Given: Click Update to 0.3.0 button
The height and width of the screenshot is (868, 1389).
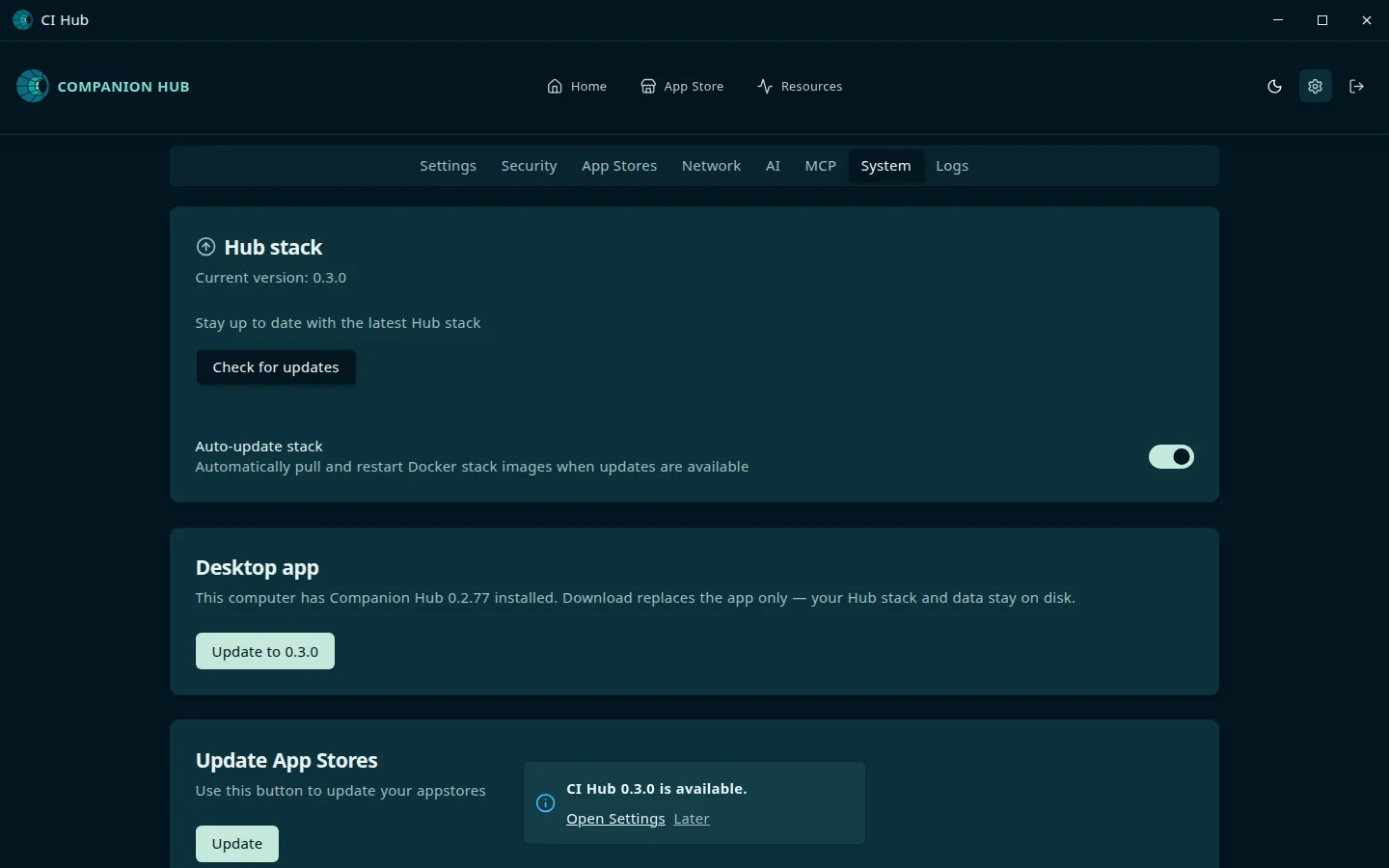Looking at the screenshot, I should click(265, 651).
